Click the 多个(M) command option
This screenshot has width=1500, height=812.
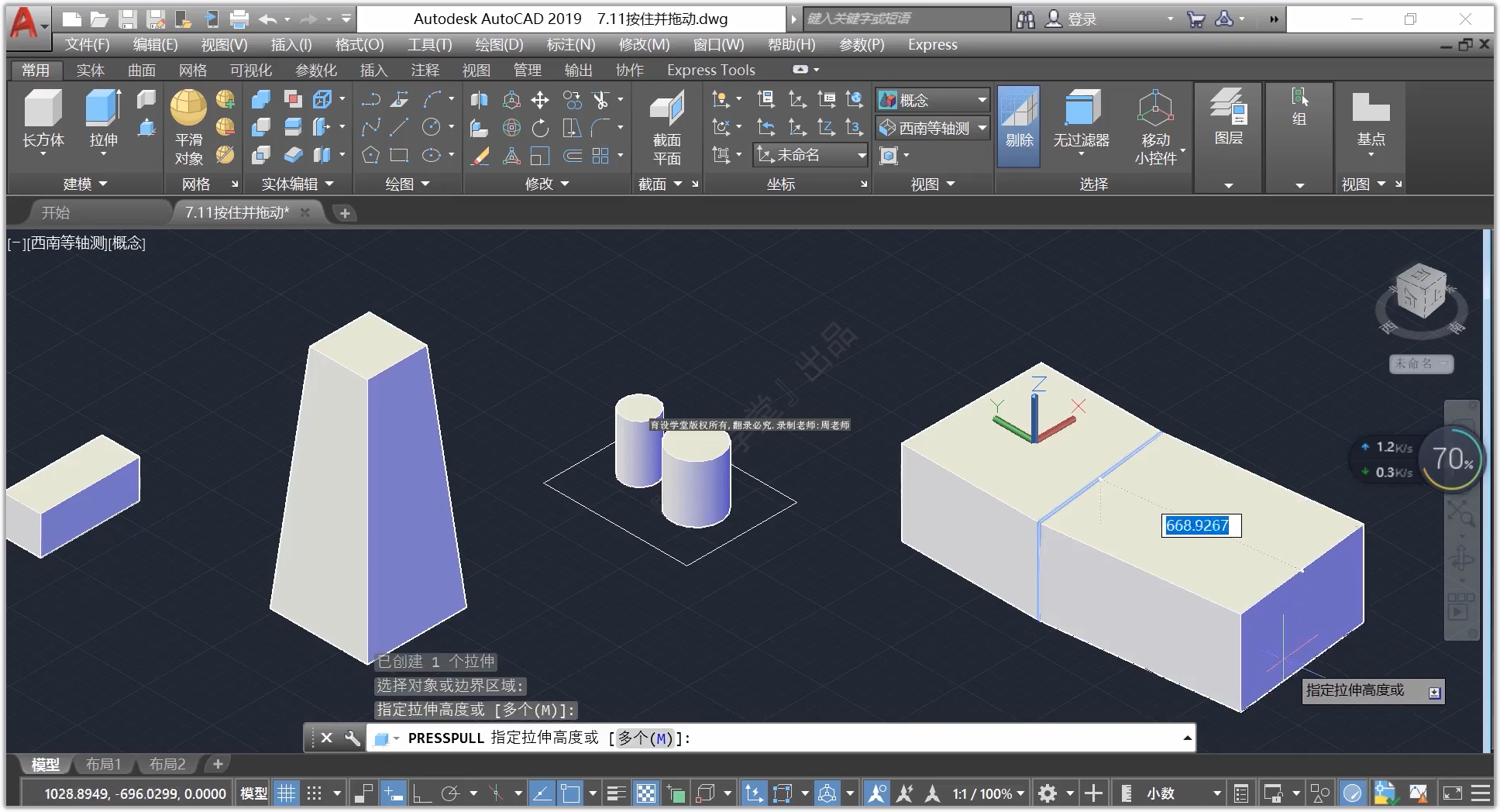click(645, 738)
